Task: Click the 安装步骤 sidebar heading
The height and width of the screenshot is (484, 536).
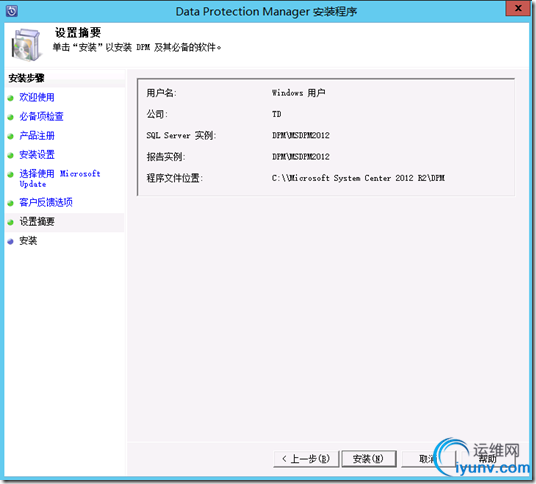Action: click(26, 78)
